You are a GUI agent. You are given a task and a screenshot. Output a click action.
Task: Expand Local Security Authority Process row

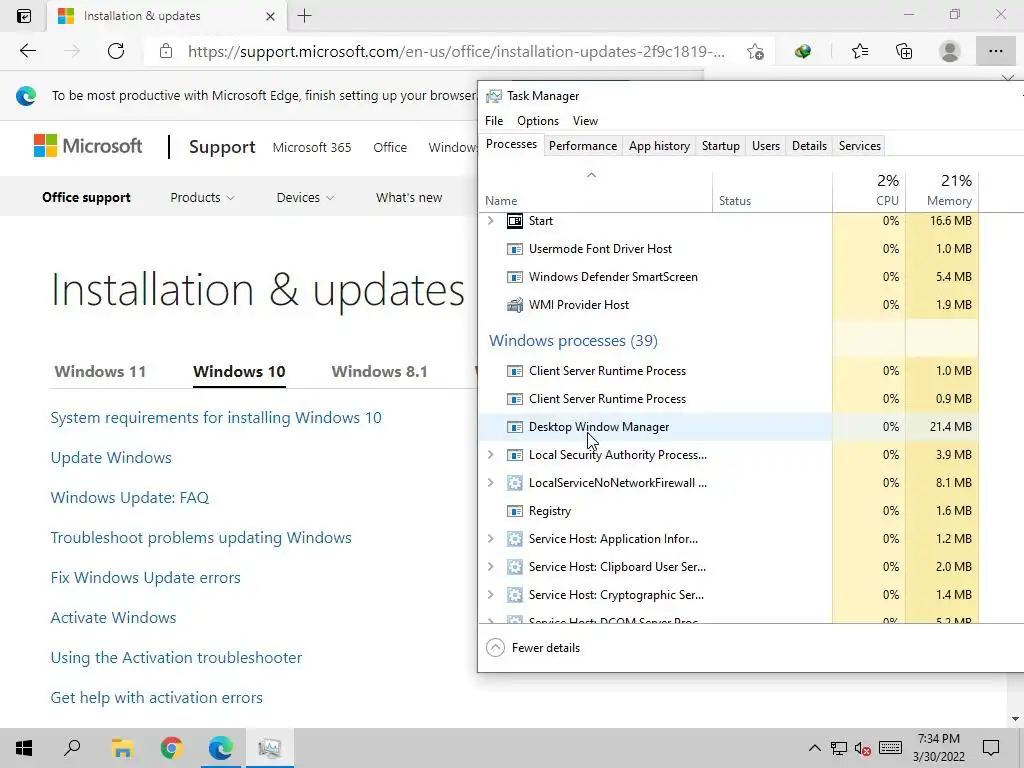(x=491, y=455)
